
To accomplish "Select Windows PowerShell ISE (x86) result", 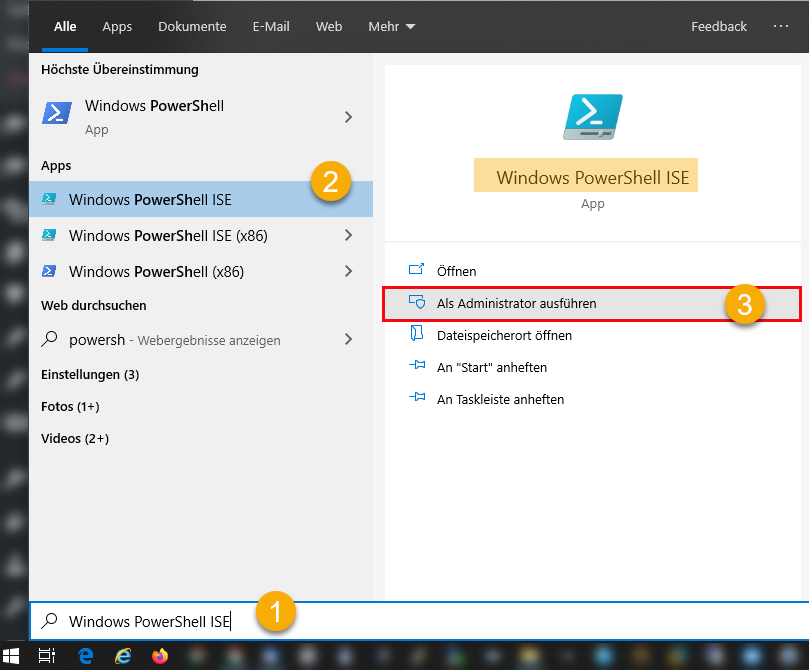I will tap(201, 235).
